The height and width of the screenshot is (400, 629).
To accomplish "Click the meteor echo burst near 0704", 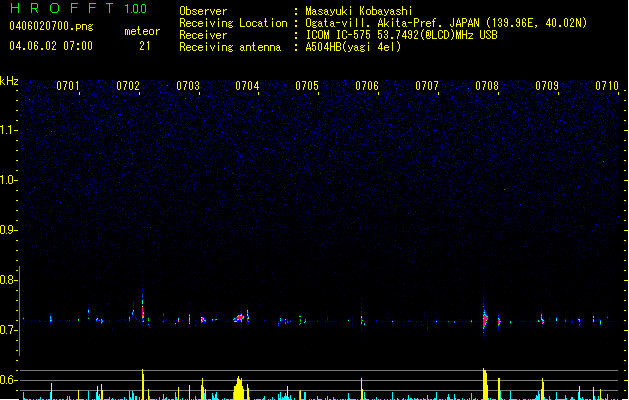I will 239,318.
